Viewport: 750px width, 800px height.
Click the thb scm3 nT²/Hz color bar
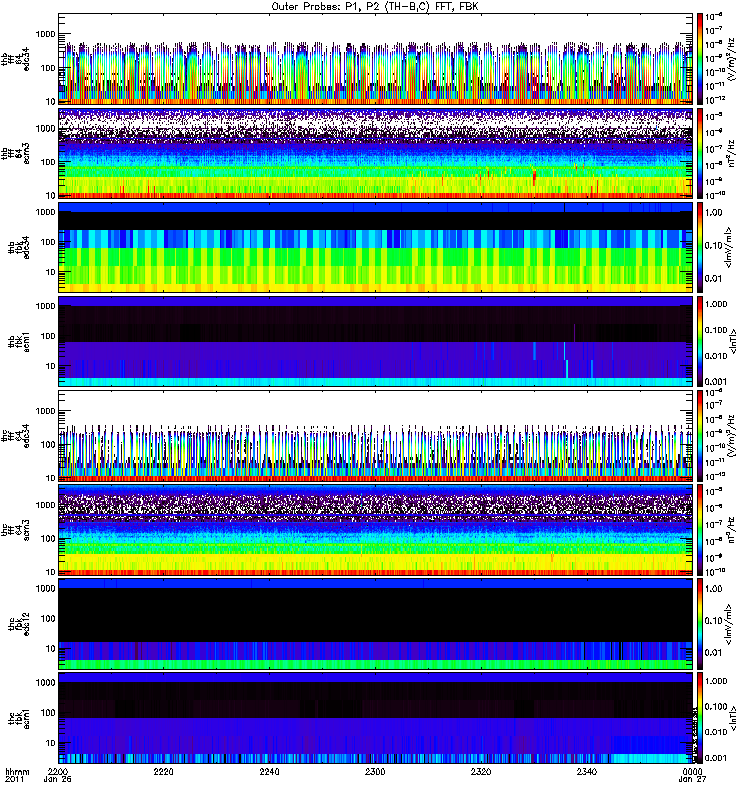(x=699, y=153)
